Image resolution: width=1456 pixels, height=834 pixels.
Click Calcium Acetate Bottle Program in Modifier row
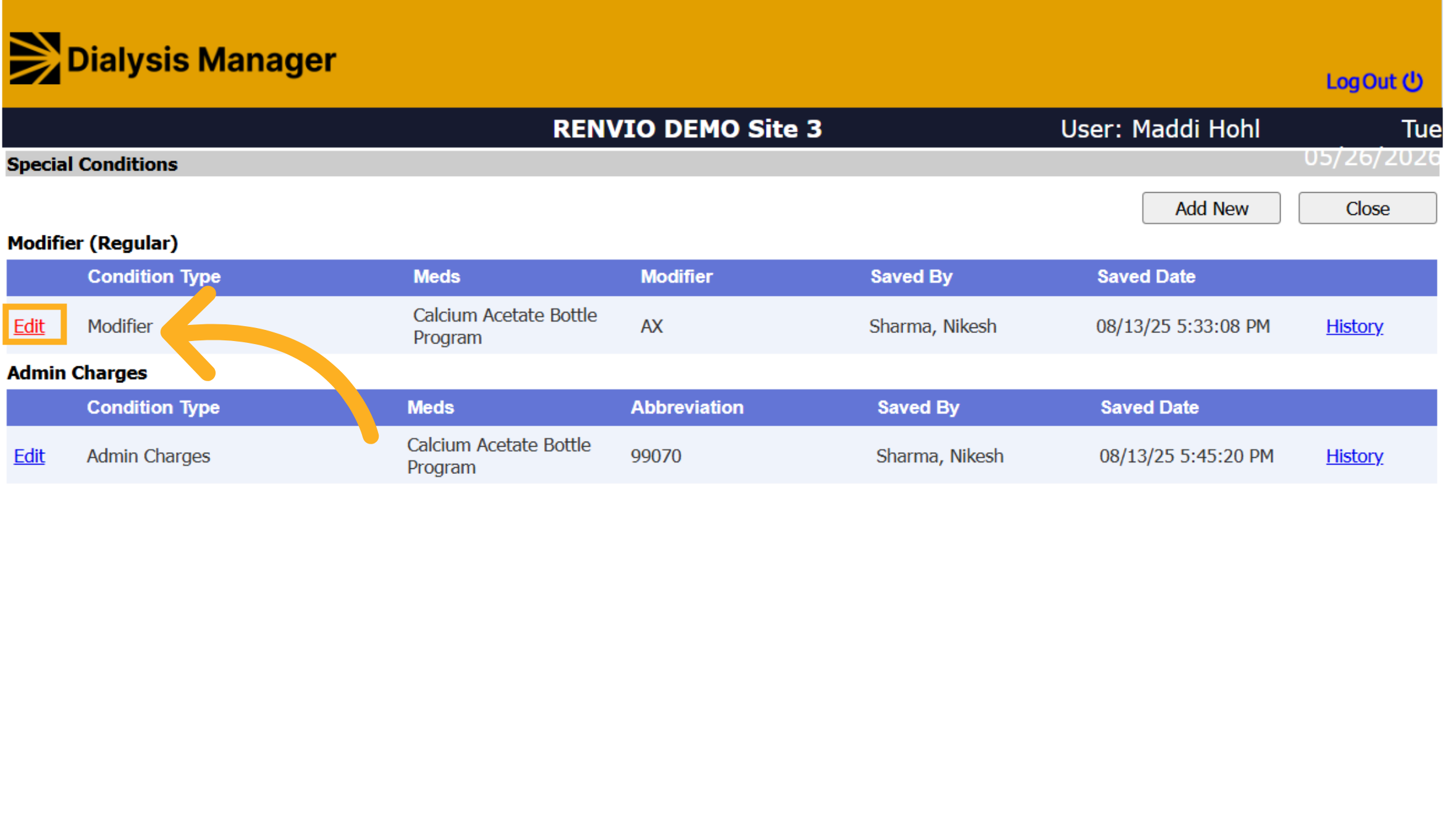tap(505, 326)
